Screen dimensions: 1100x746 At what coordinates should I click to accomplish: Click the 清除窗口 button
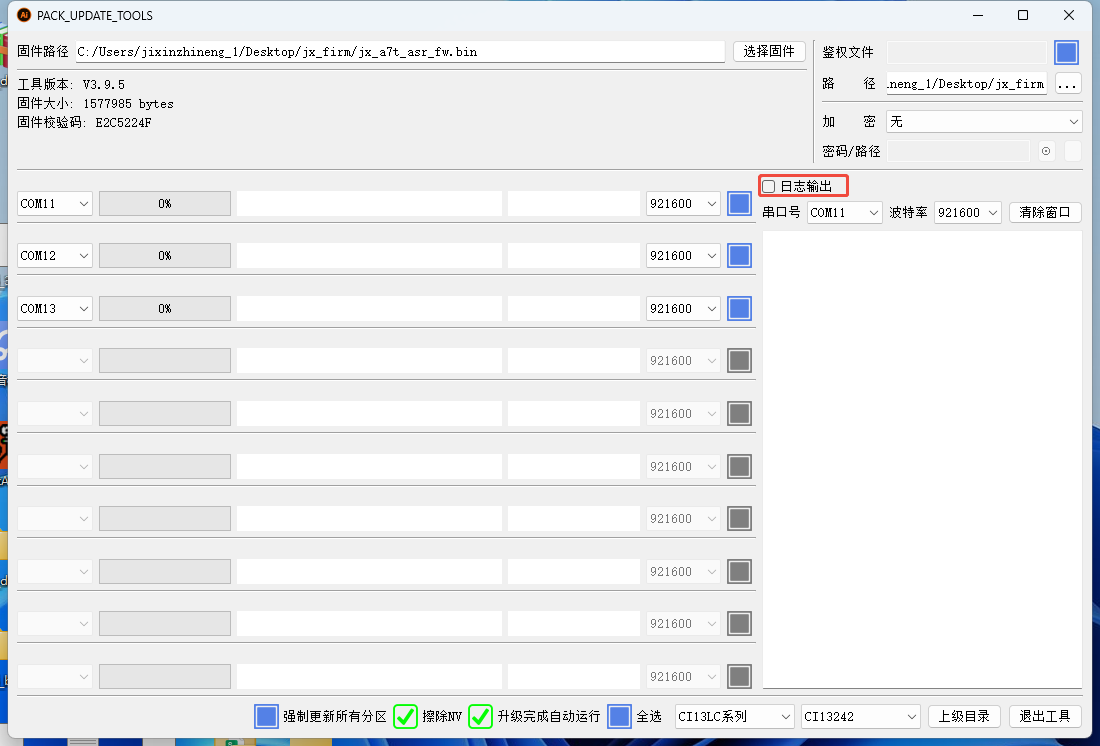(1045, 213)
